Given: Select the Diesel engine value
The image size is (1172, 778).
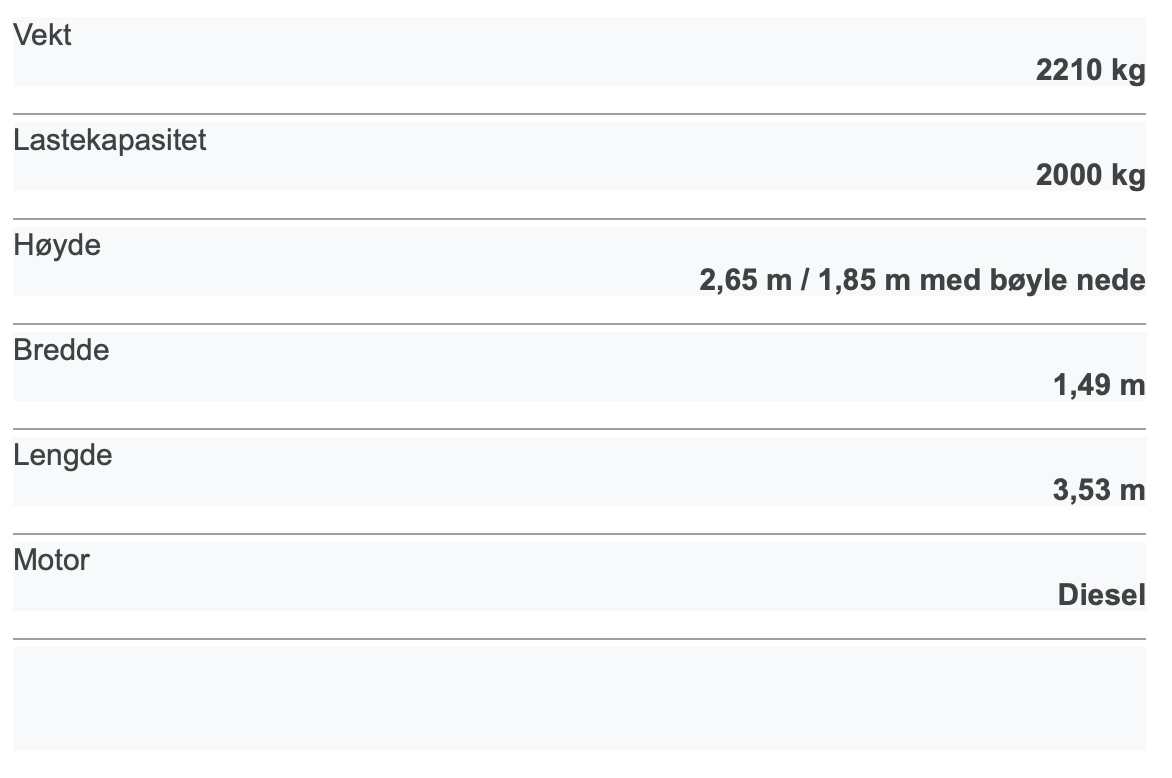Looking at the screenshot, I should click(1101, 595).
